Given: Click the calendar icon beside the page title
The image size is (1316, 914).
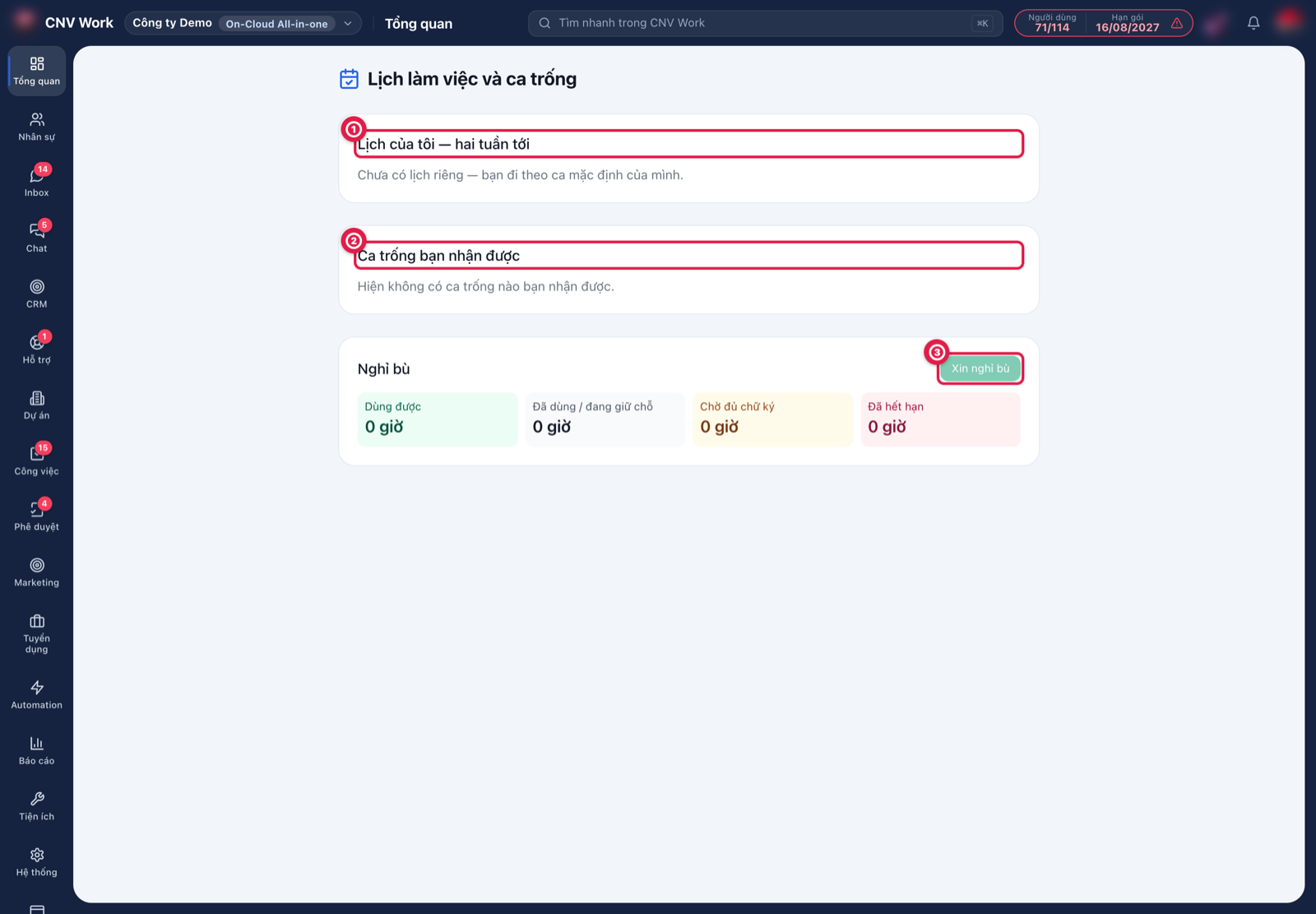Looking at the screenshot, I should 349,79.
